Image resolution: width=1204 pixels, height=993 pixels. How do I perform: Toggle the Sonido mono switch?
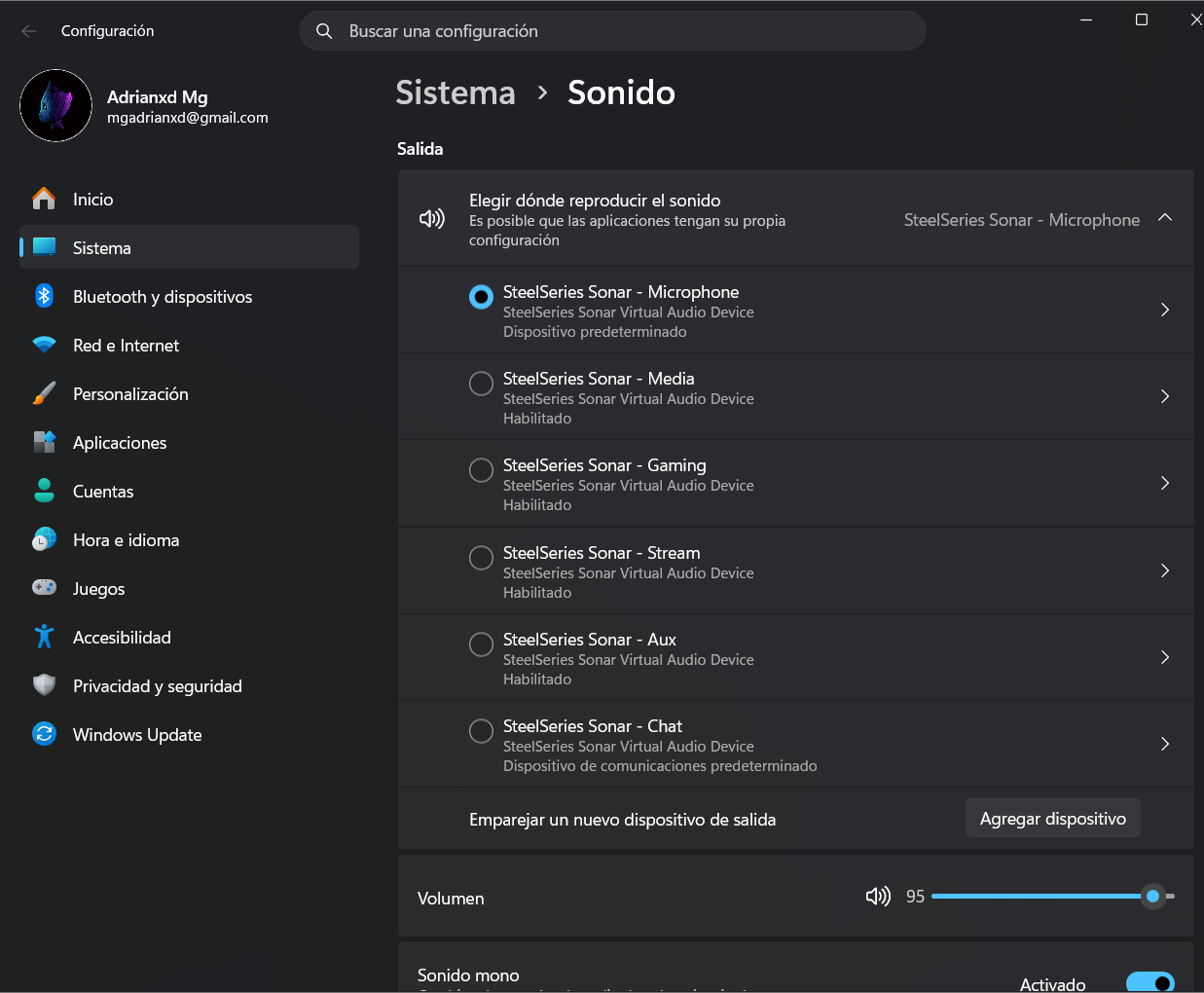click(x=1150, y=982)
